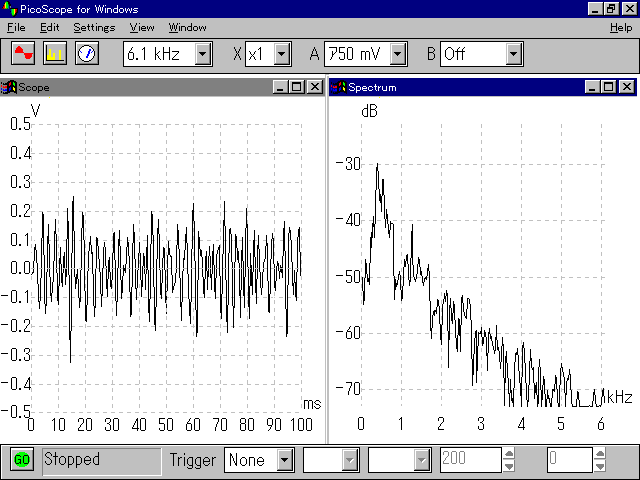
Task: Click the green GO button
Action: coord(22,460)
